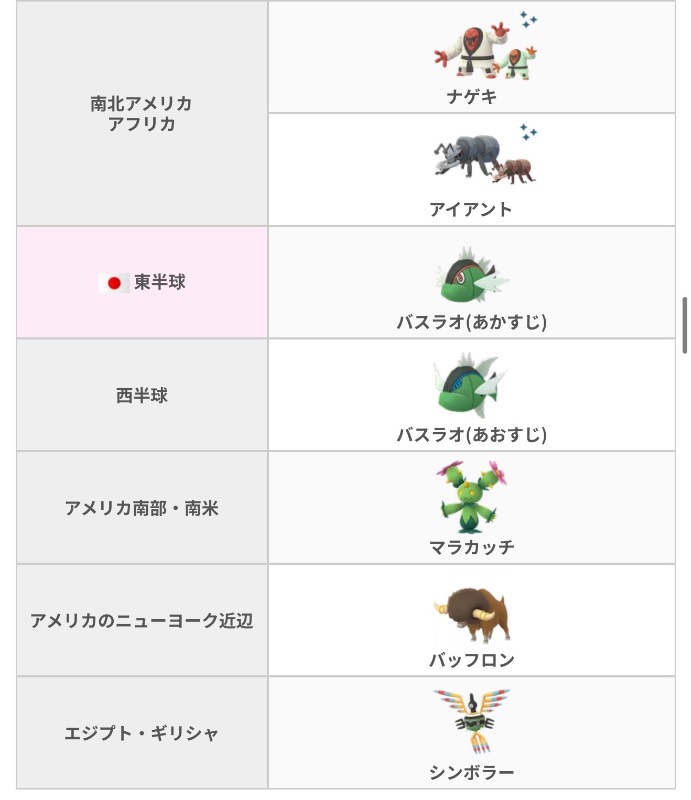Screen dimensions: 691x800
Task: Click the shiny sparkle icon above アイアント
Action: click(x=528, y=132)
